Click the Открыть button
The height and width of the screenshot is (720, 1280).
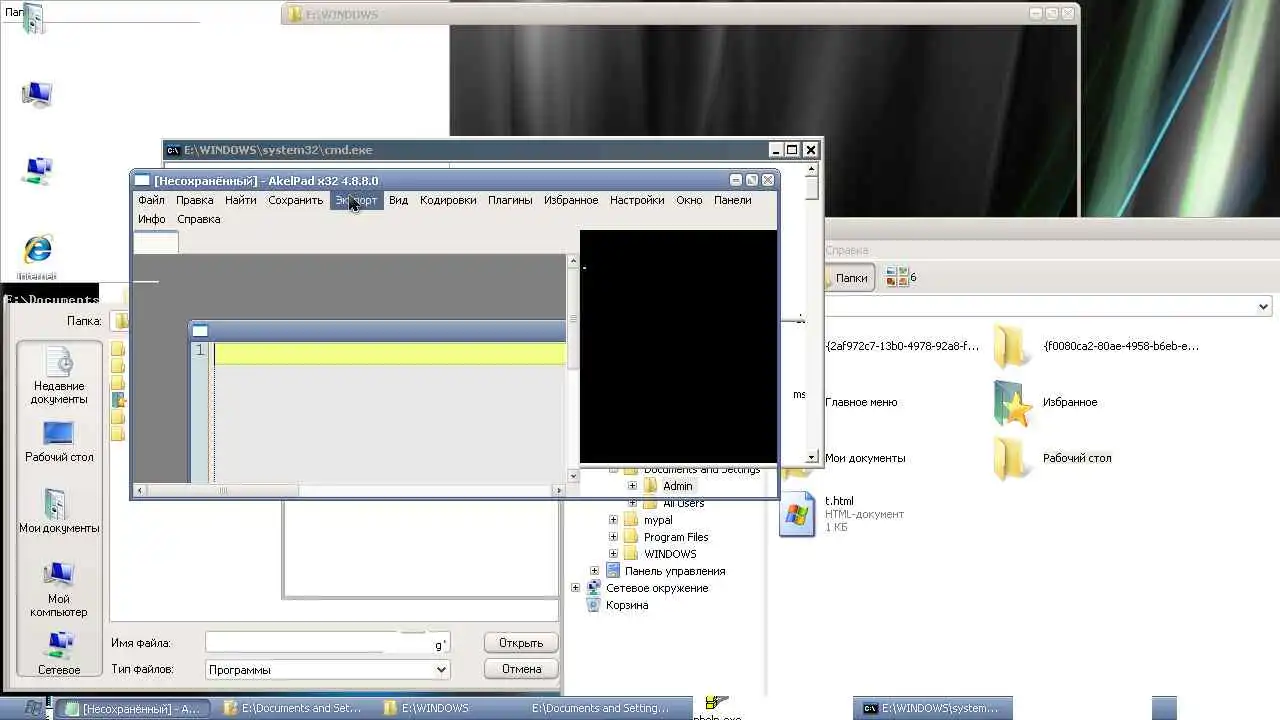(521, 643)
